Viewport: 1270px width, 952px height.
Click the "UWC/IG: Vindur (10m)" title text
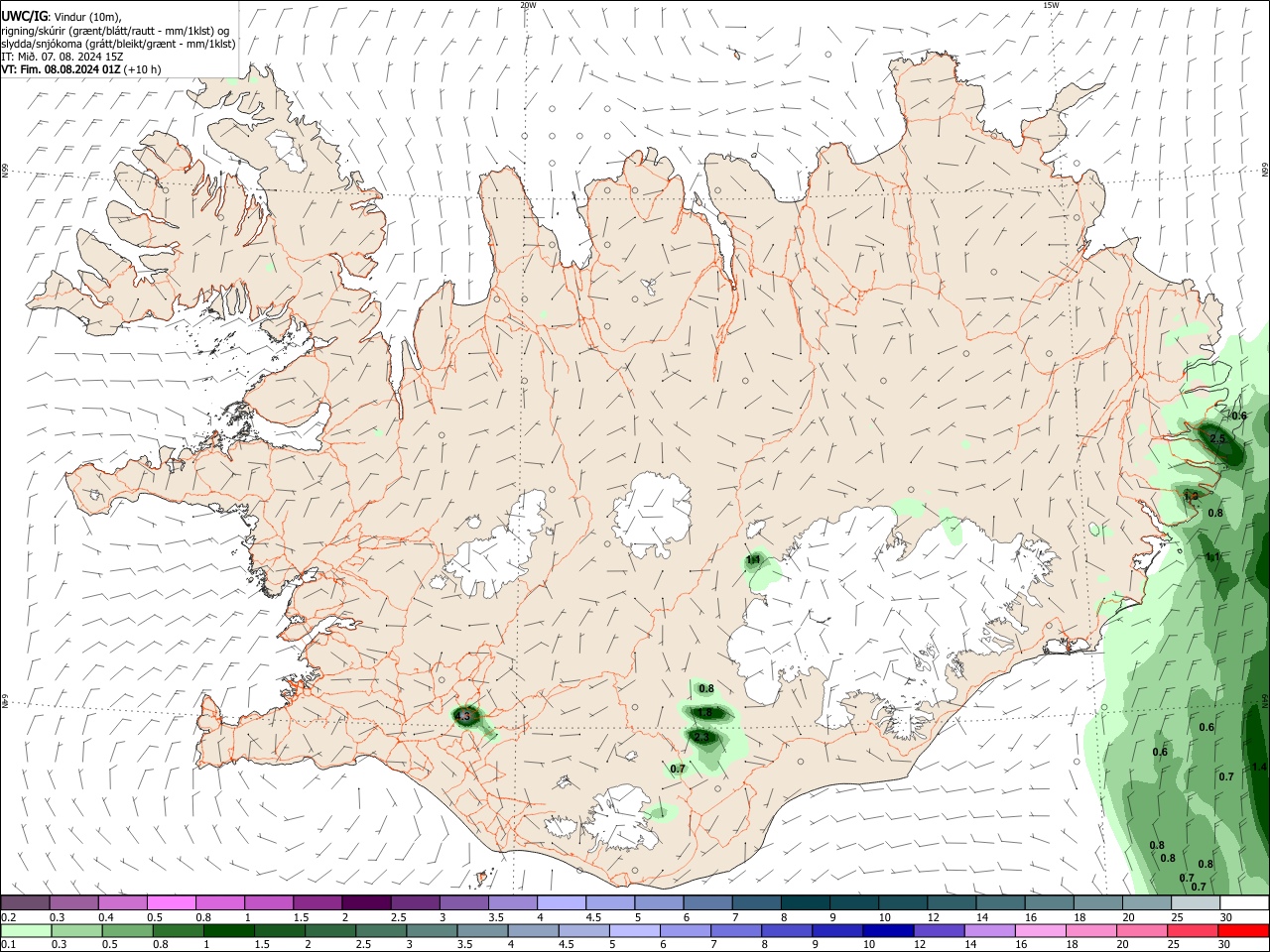click(x=61, y=17)
